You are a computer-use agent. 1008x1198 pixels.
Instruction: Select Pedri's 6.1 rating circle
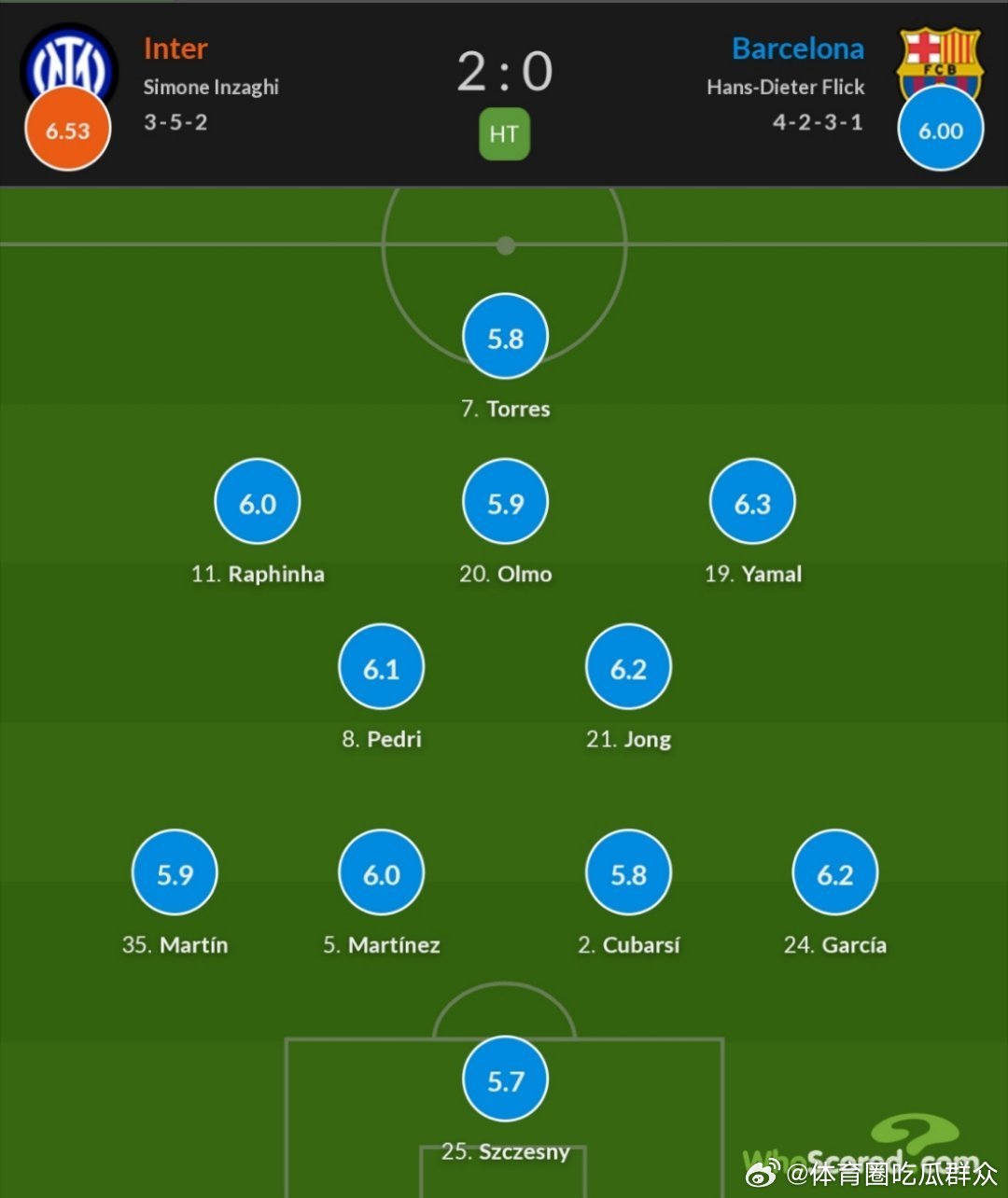point(381,667)
